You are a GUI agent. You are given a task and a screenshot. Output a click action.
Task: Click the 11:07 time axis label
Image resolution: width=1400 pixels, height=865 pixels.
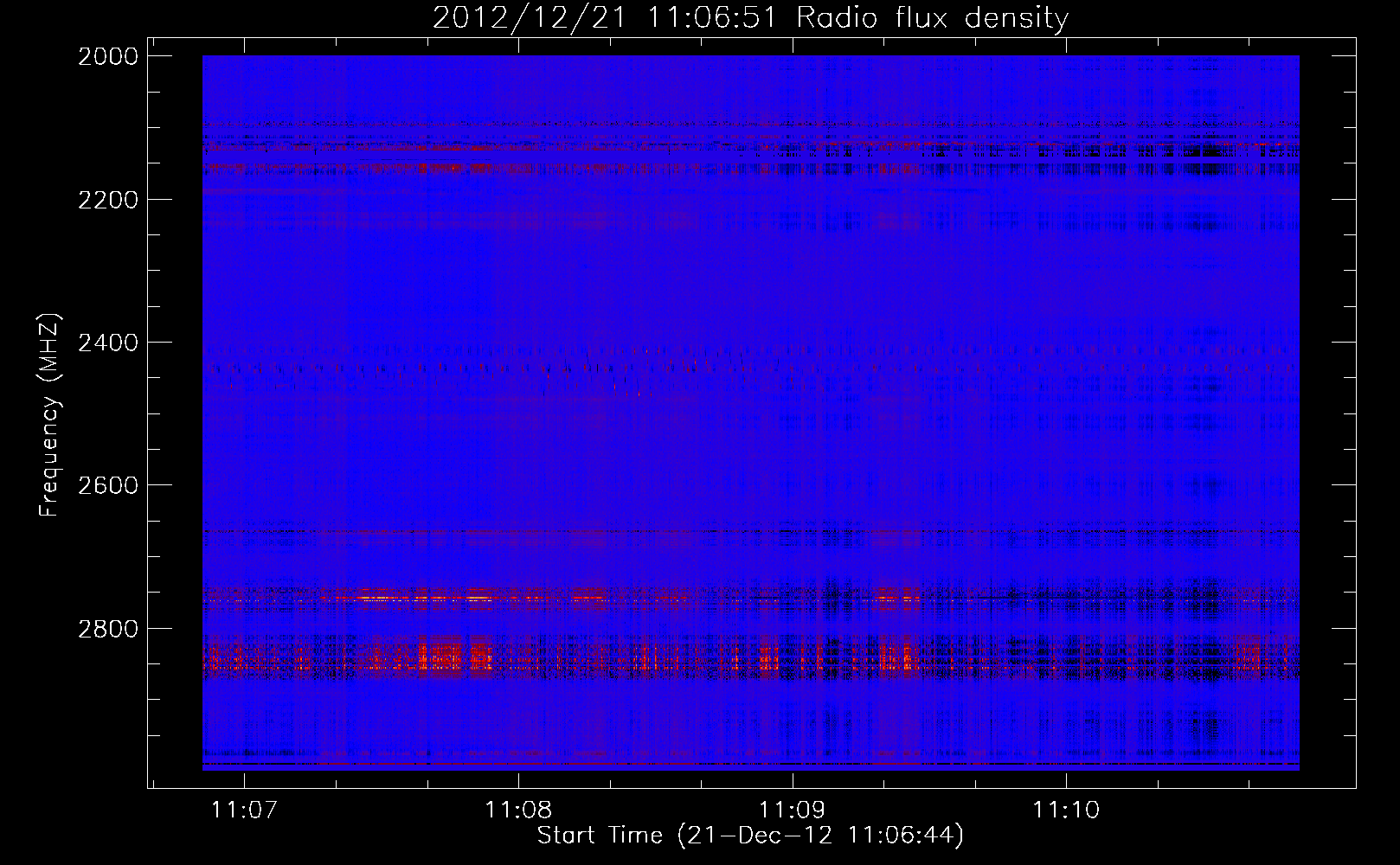pos(245,810)
